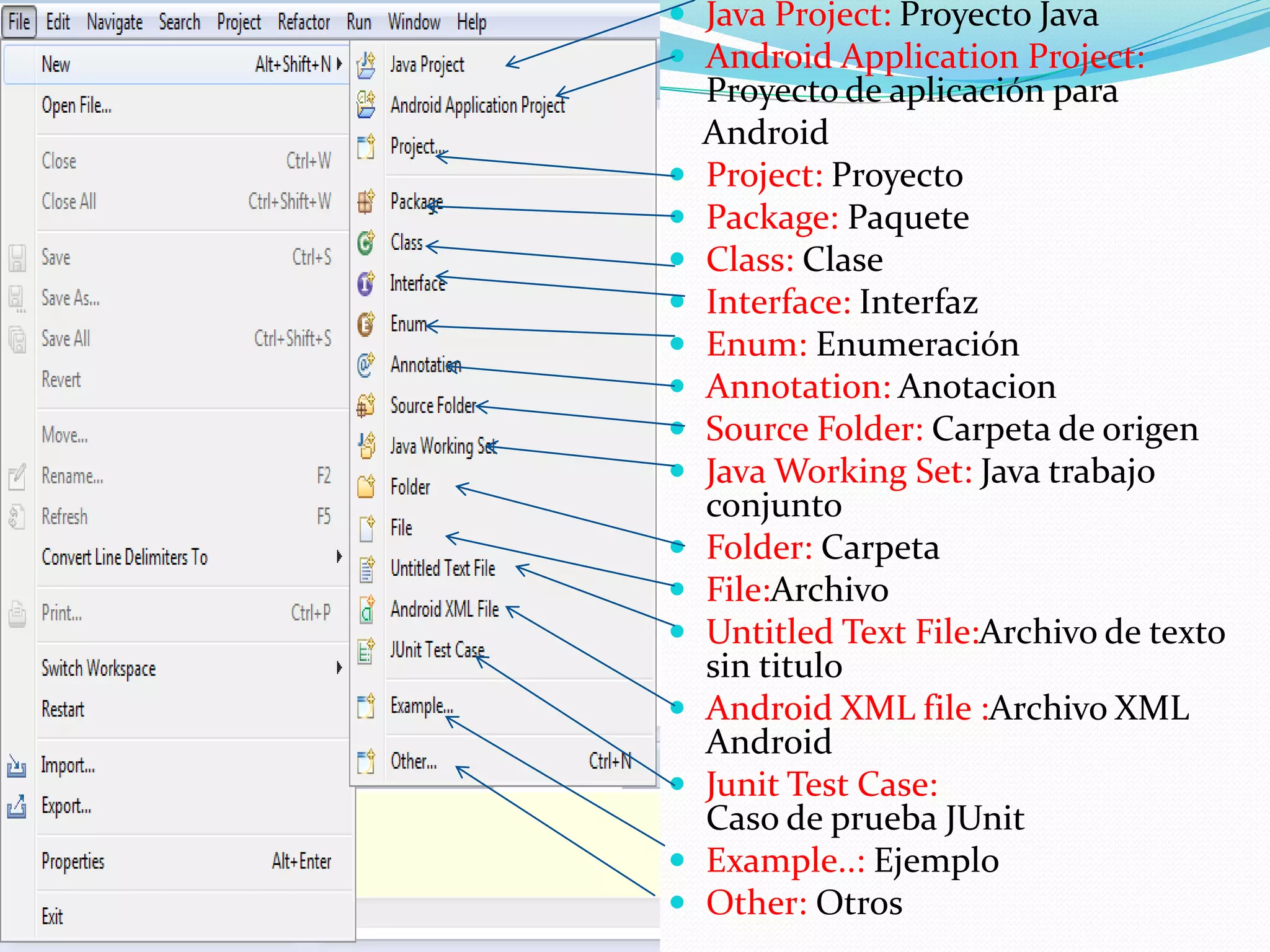
Task: Open the Refactor menu
Action: [304, 22]
